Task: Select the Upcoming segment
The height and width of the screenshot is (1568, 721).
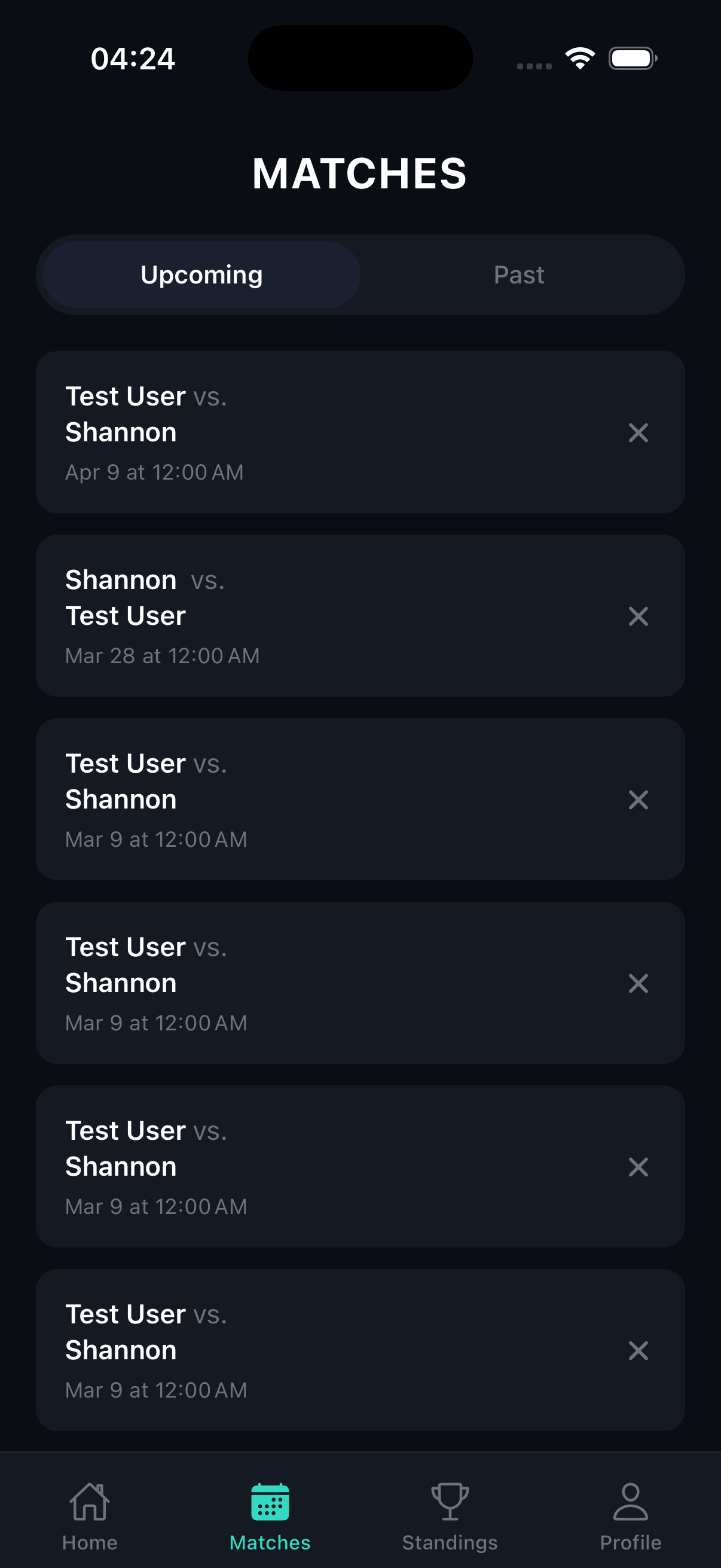Action: 201,275
